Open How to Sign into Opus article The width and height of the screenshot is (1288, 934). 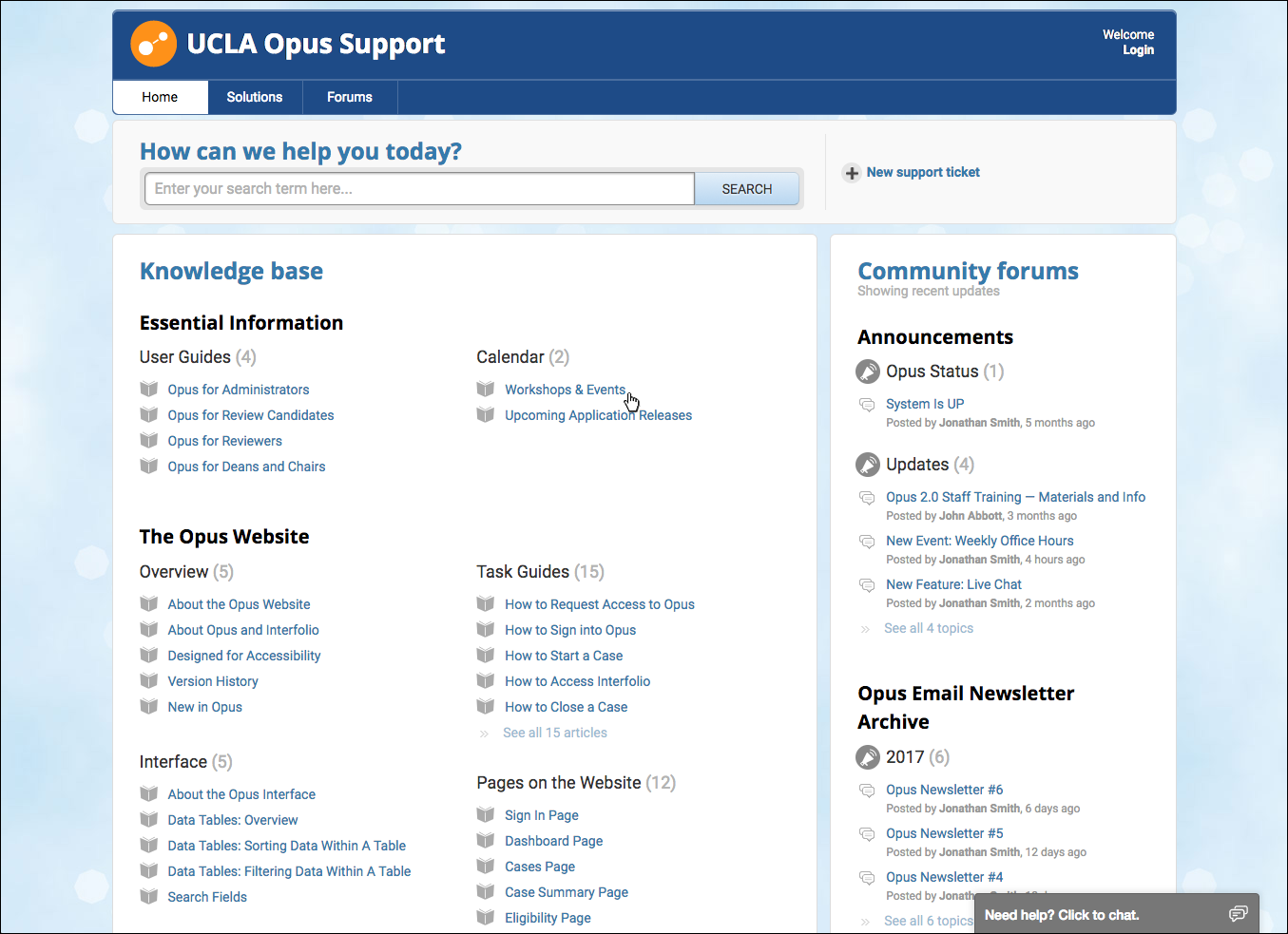570,630
